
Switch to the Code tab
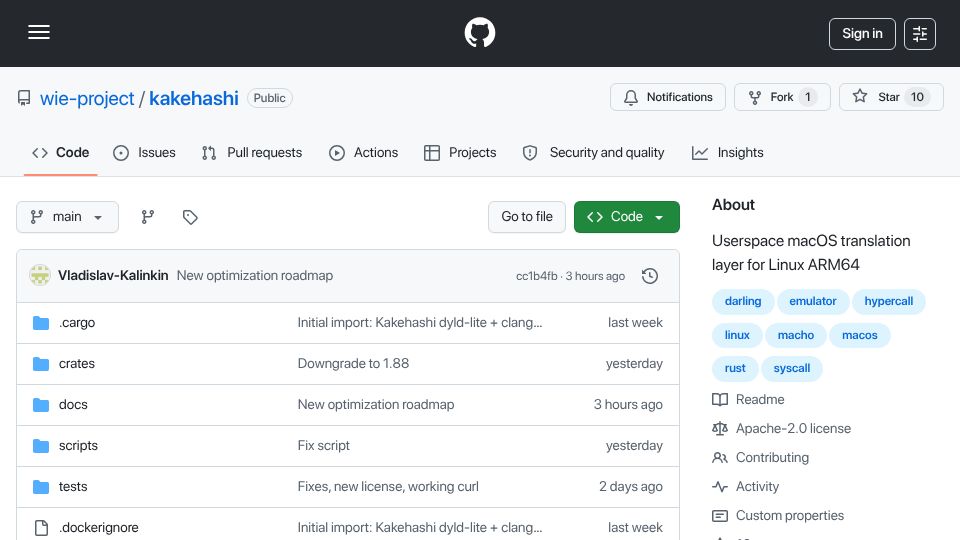[x=61, y=152]
